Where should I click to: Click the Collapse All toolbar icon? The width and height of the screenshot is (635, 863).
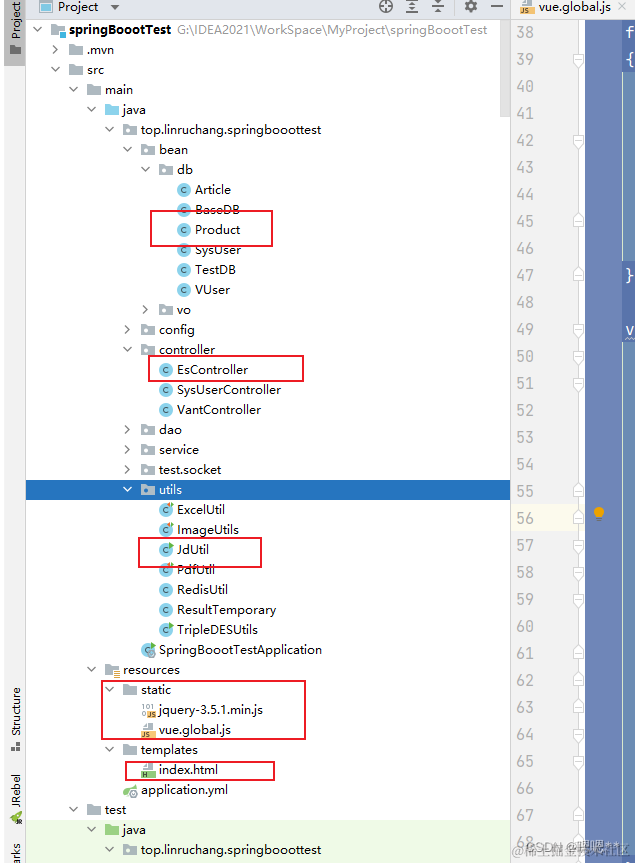coord(437,7)
